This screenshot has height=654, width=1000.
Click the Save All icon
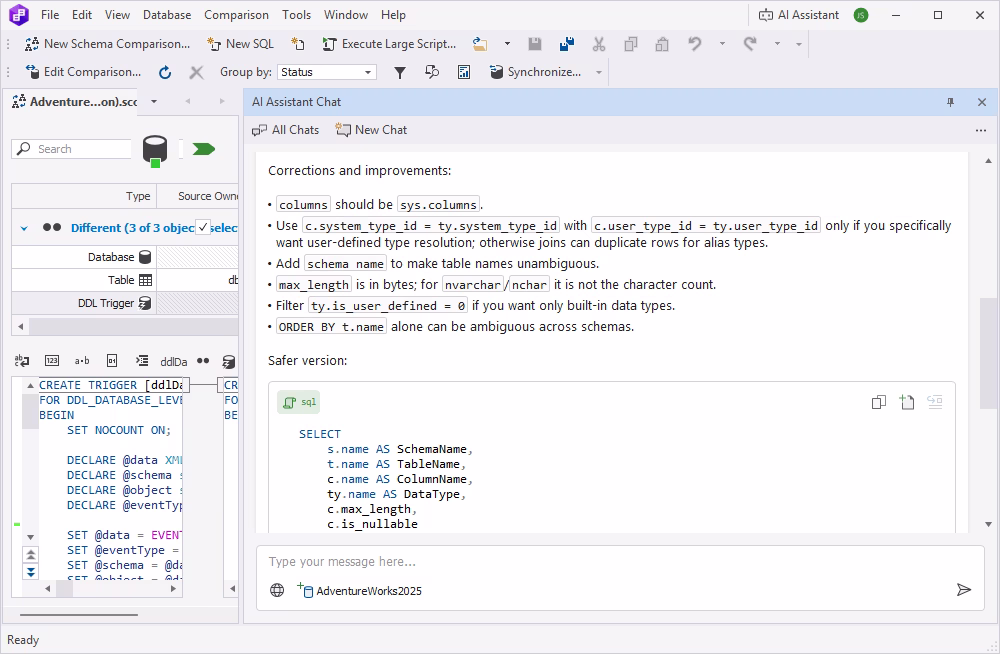(566, 44)
